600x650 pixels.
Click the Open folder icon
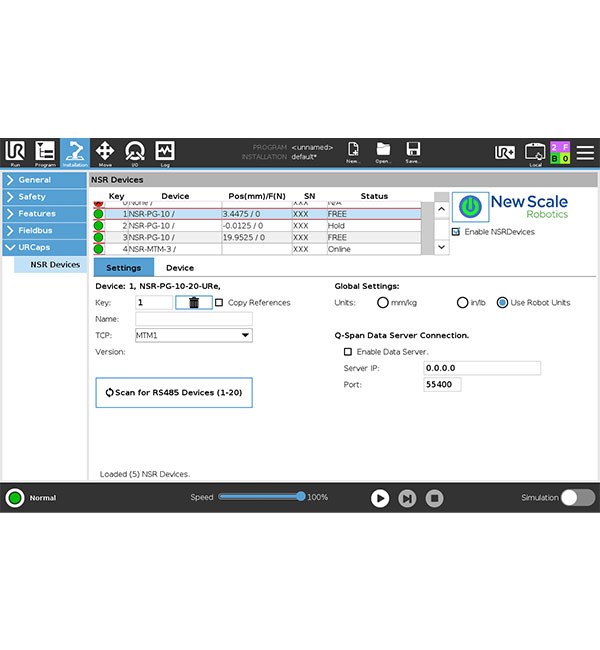point(383,153)
